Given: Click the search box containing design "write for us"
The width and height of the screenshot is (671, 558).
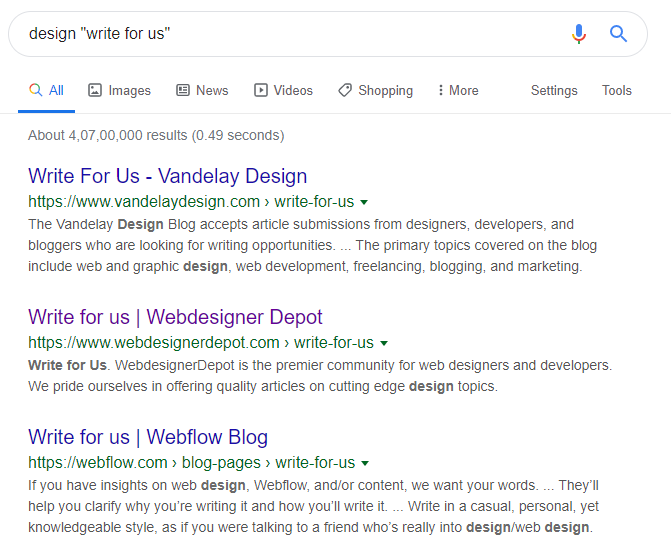Looking at the screenshot, I should (x=328, y=34).
